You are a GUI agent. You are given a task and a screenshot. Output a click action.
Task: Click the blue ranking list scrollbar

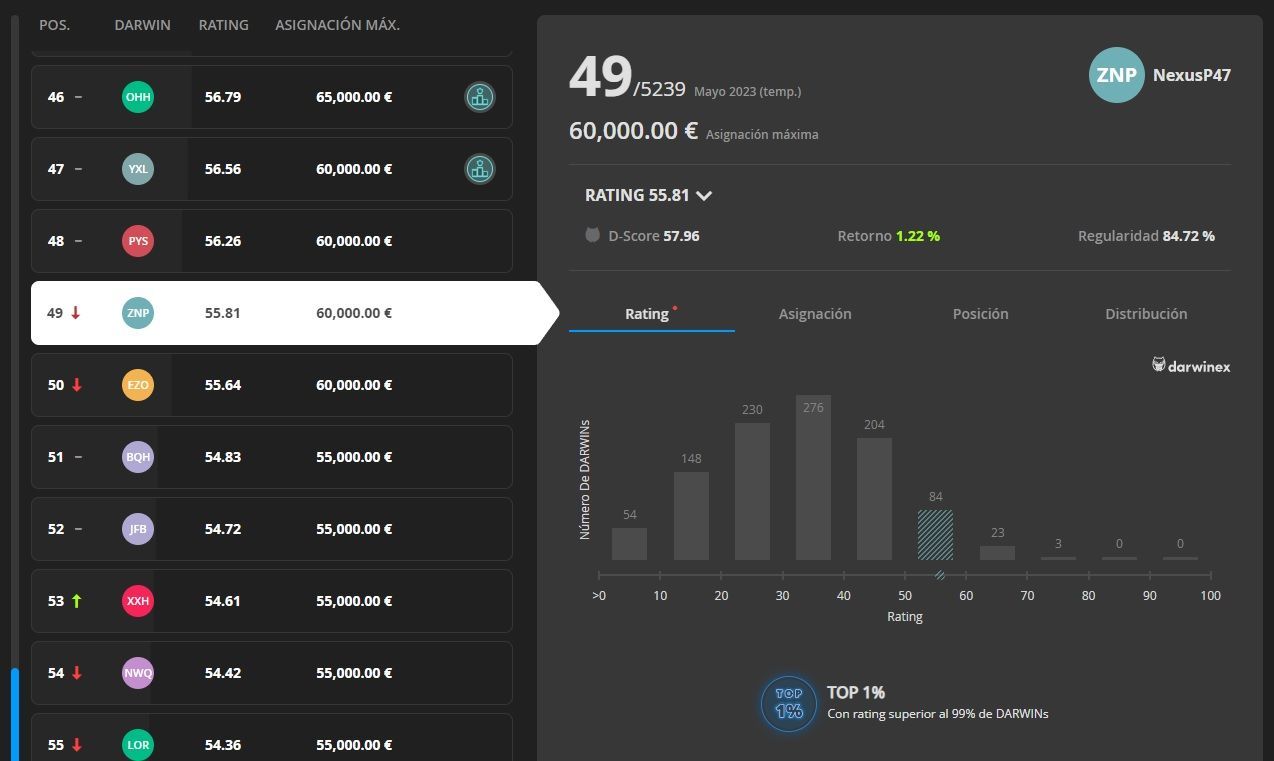tap(15, 714)
